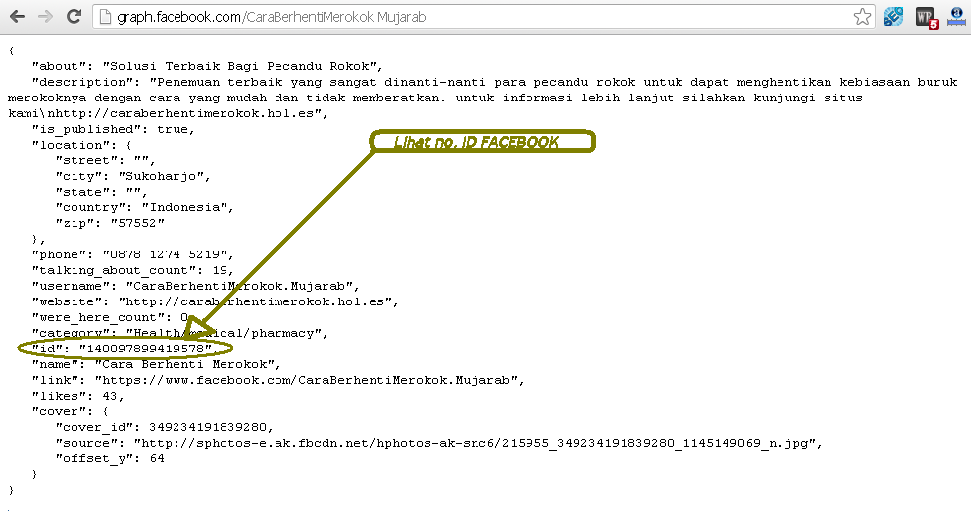Bookmark the page with the star icon
The width and height of the screenshot is (971, 511).
[862, 17]
